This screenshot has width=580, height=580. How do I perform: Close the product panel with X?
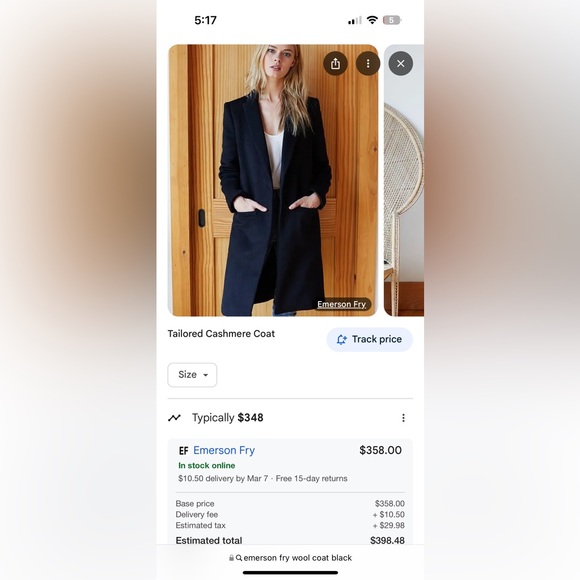click(x=401, y=64)
